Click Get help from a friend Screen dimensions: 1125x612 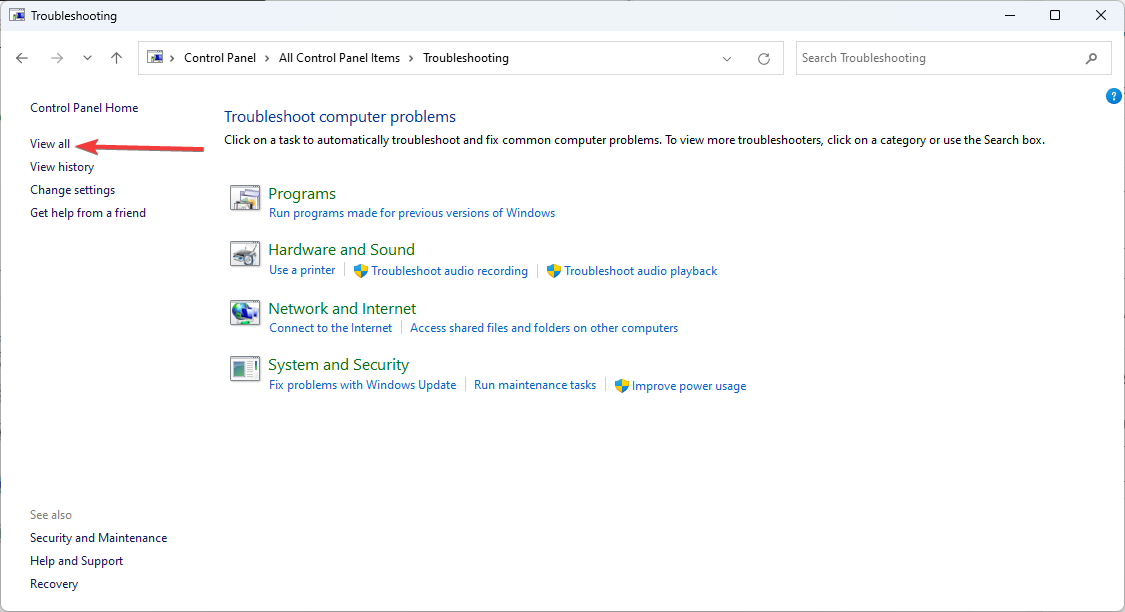(x=88, y=212)
